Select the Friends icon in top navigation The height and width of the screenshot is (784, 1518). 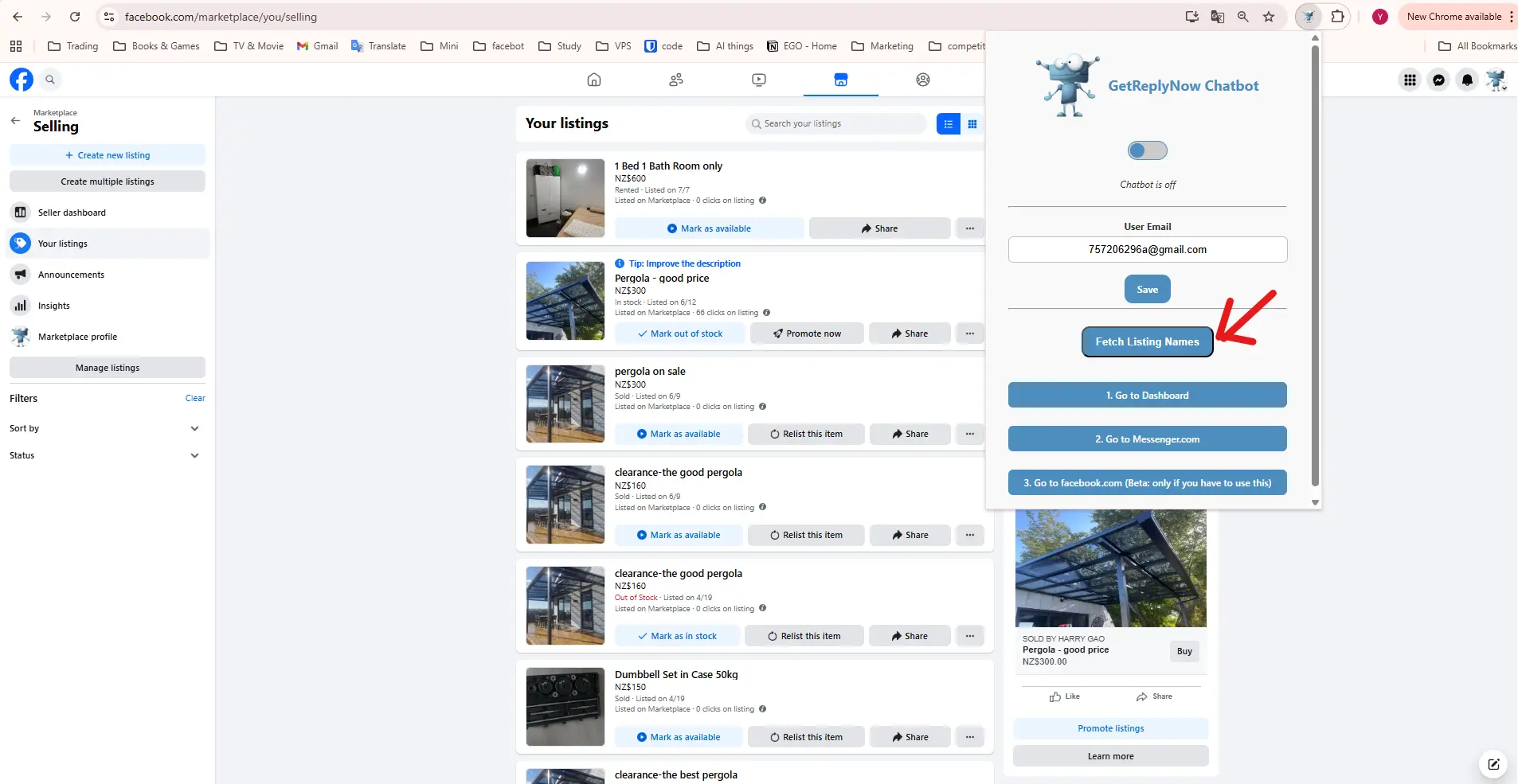click(x=675, y=80)
